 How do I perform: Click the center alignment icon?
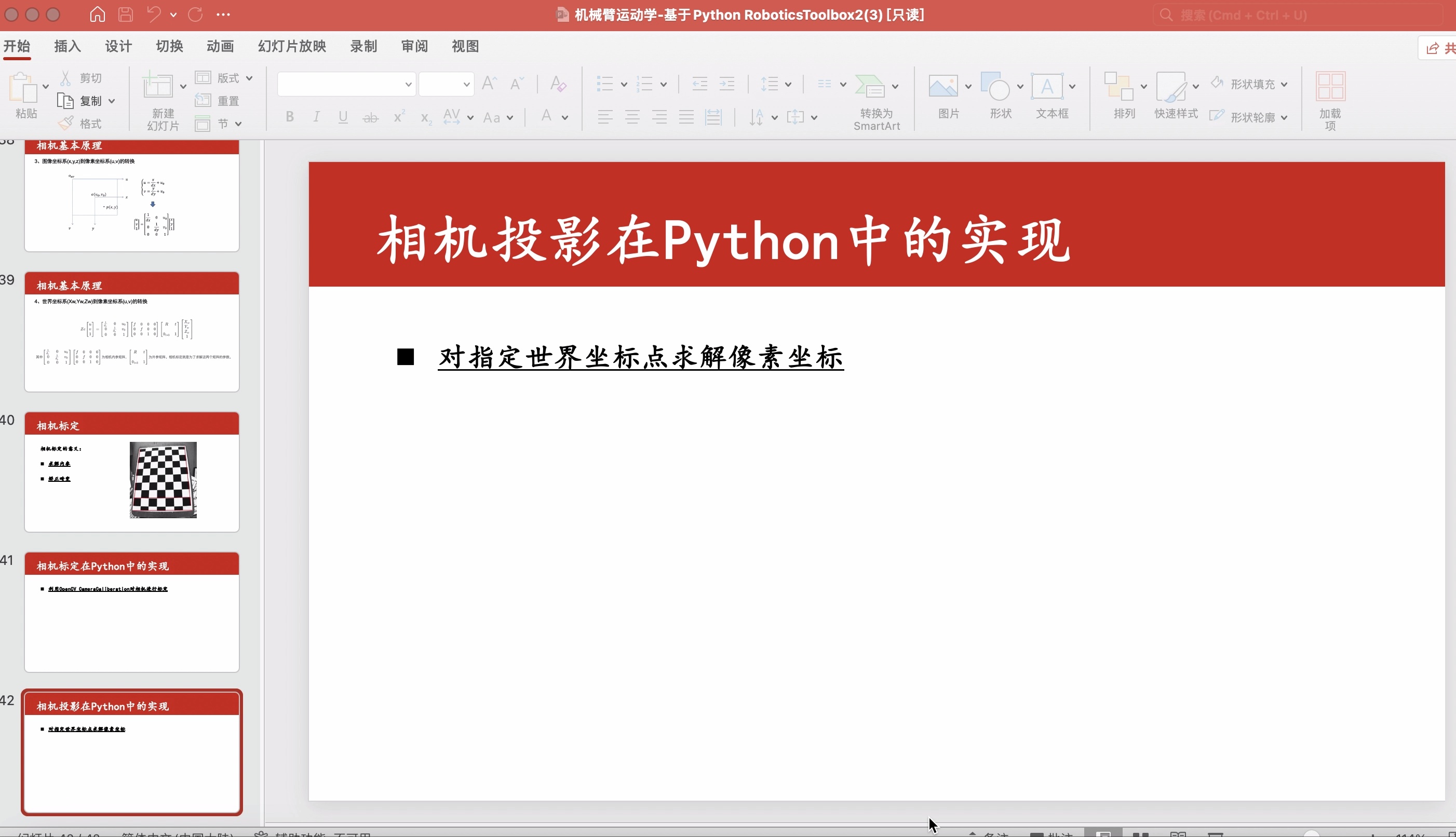pyautogui.click(x=632, y=117)
